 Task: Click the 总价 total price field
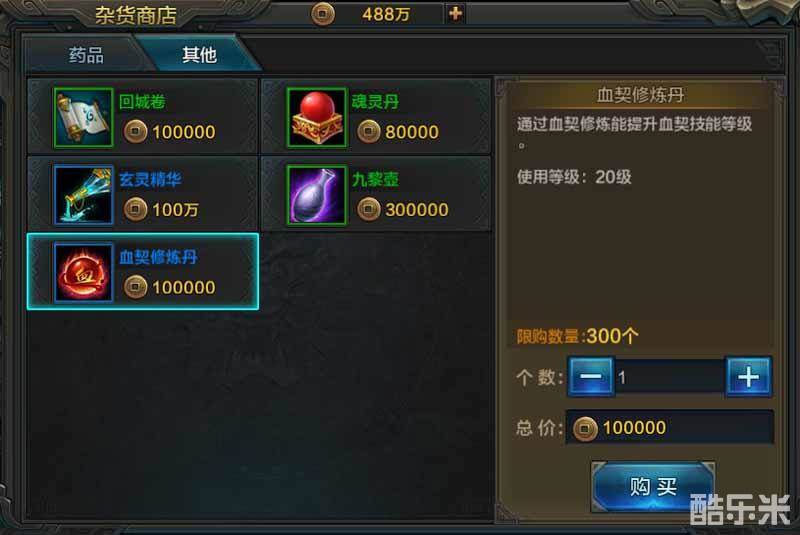(x=670, y=428)
